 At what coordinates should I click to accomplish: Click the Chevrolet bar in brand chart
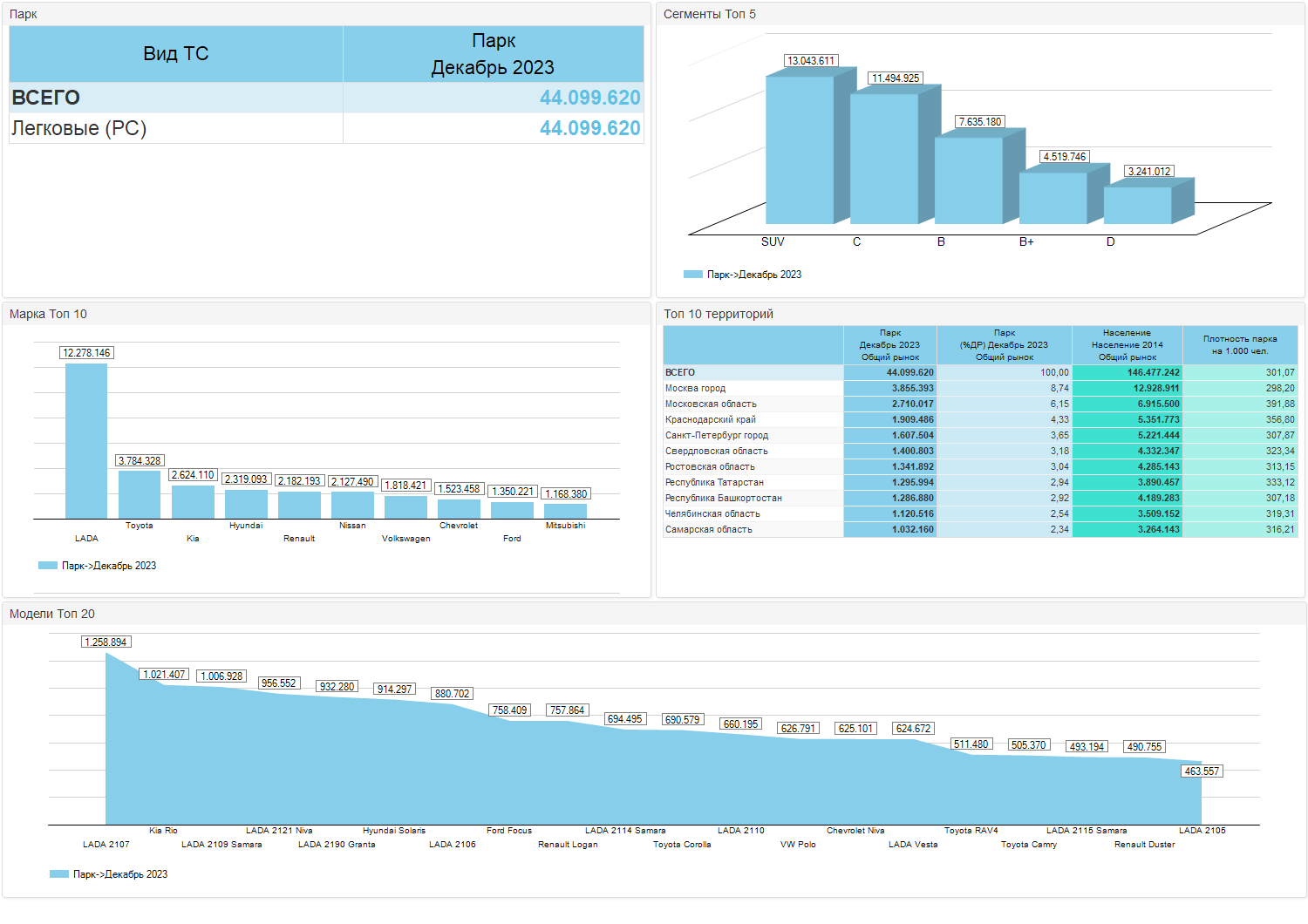click(459, 509)
